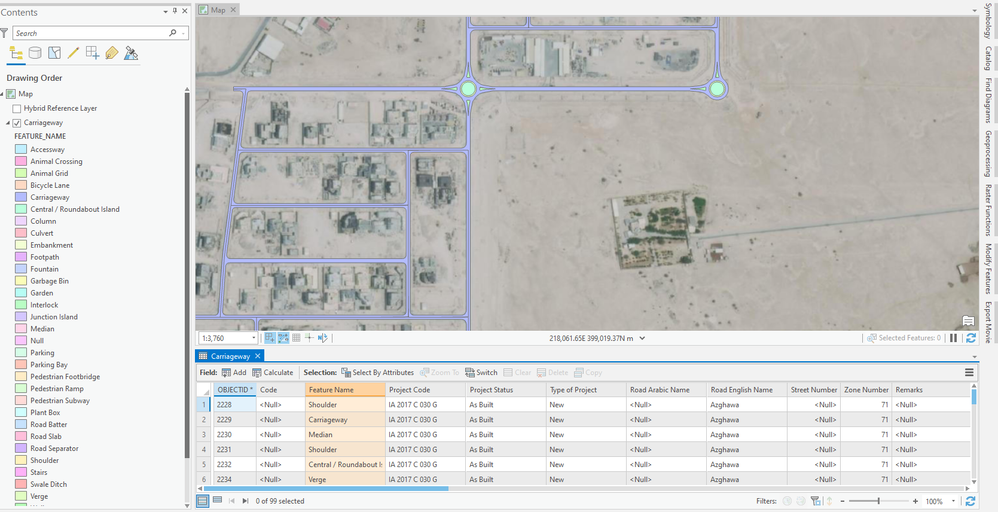Zoom in the table with plus
This screenshot has width=998, height=512.
click(x=915, y=502)
